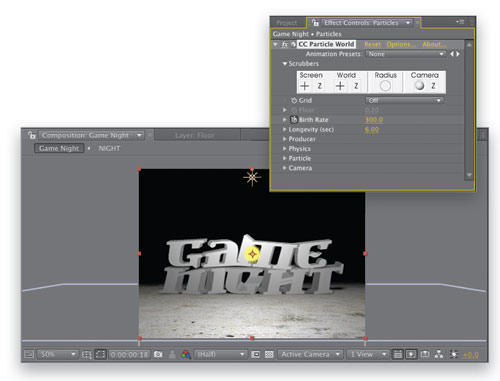Open the (Half) resolution dropdown
This screenshot has width=500, height=381.
220,354
